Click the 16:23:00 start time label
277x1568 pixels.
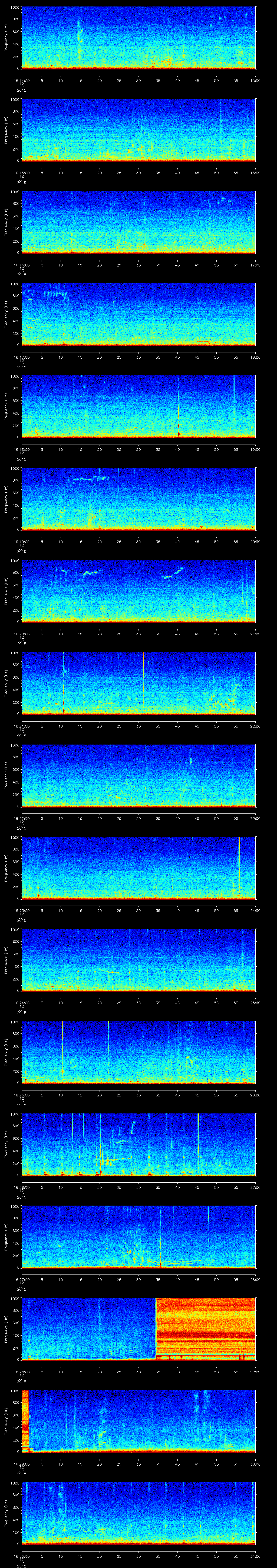[21, 910]
